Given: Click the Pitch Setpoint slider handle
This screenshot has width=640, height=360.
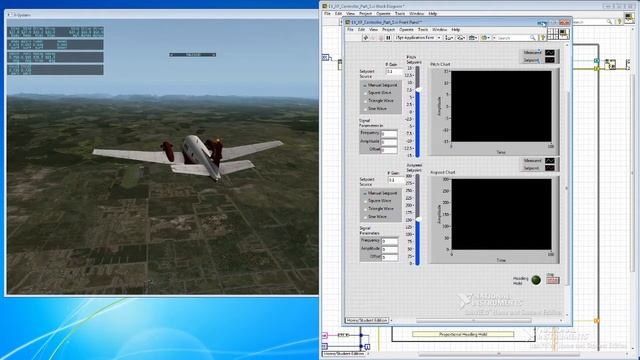Looking at the screenshot, I should [418, 90].
